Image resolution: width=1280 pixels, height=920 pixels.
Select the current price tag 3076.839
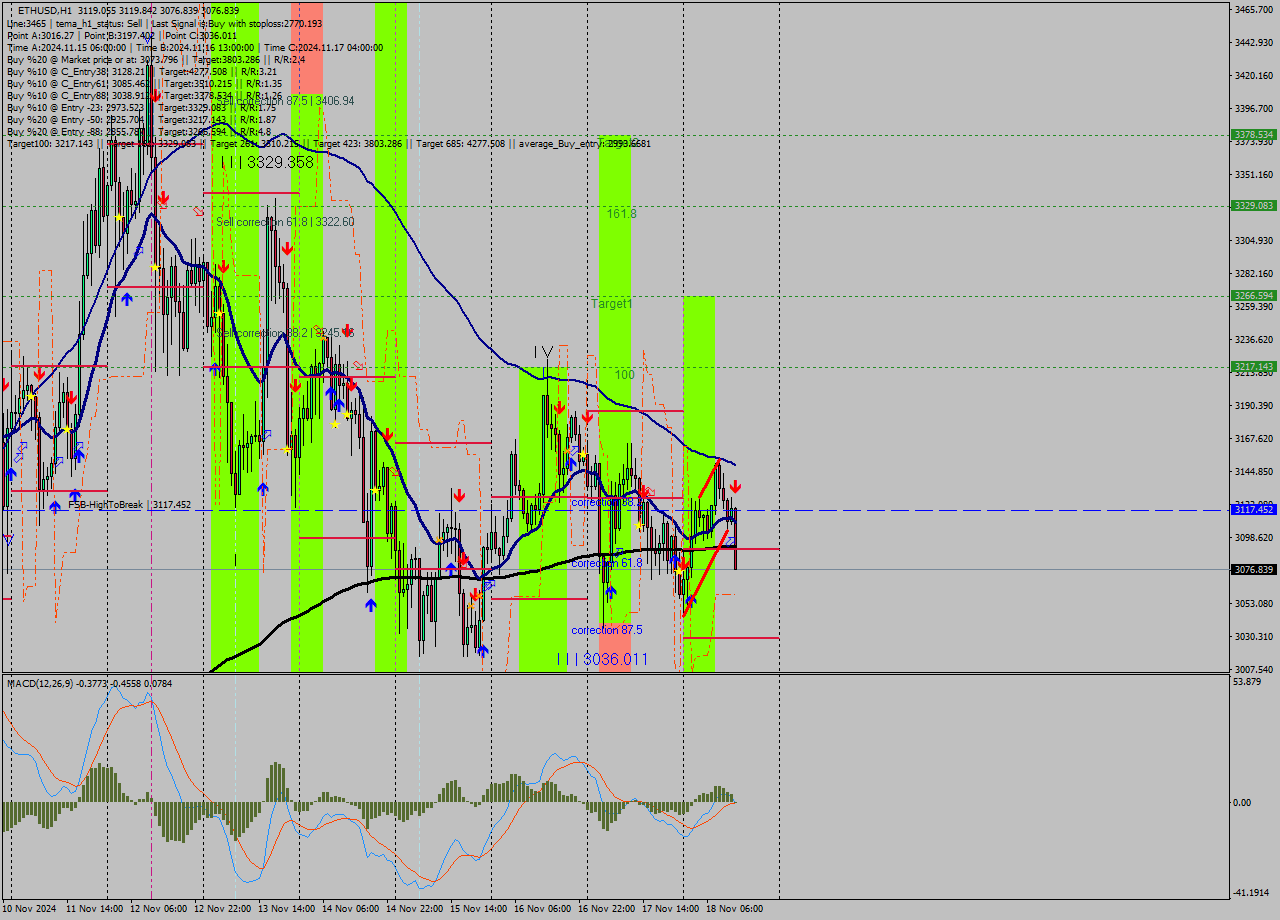(1253, 569)
